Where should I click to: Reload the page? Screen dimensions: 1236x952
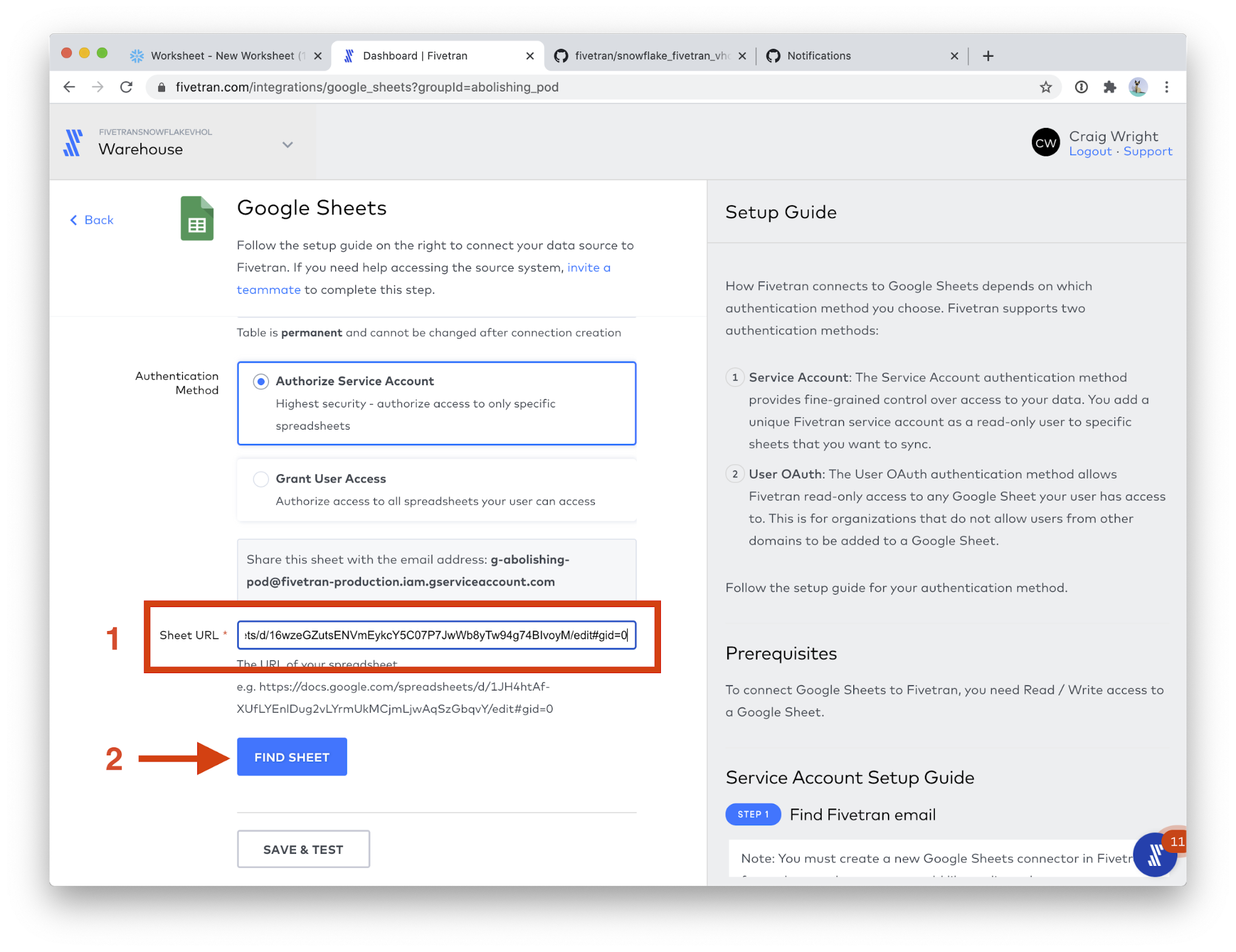click(x=126, y=87)
